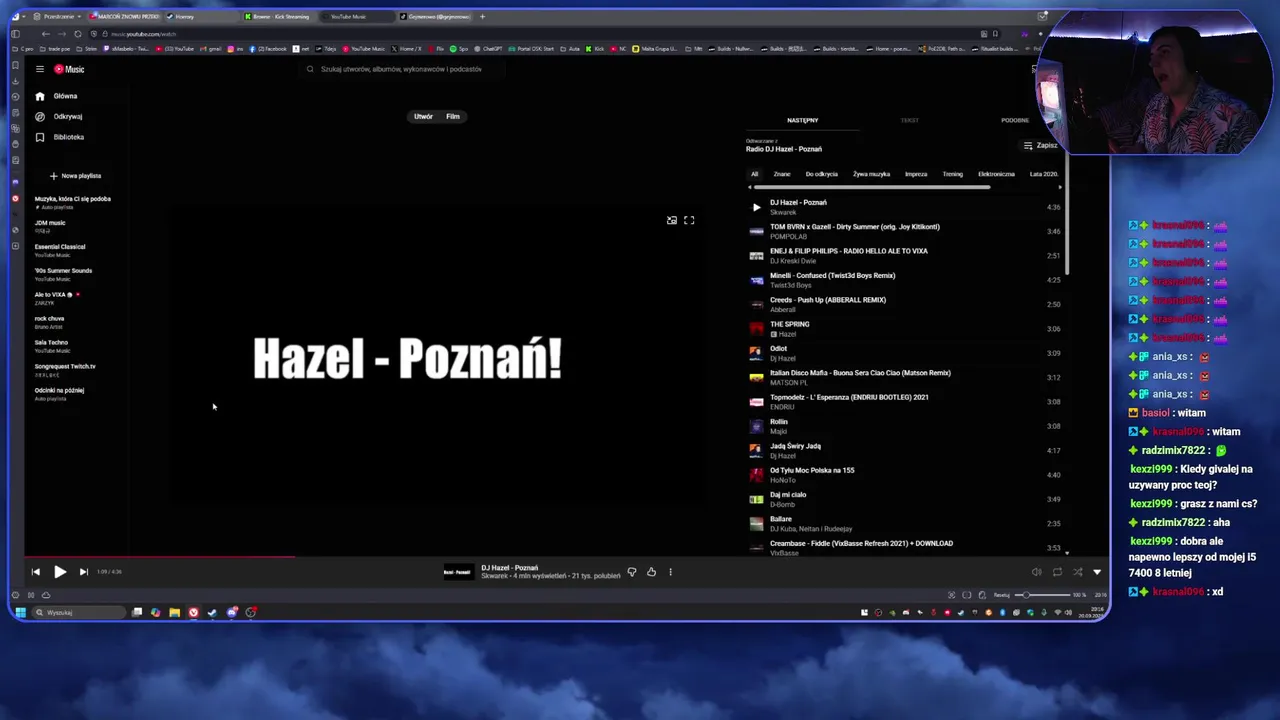The height and width of the screenshot is (720, 1280).
Task: Save the queue with Zapisz button
Action: pos(1040,146)
